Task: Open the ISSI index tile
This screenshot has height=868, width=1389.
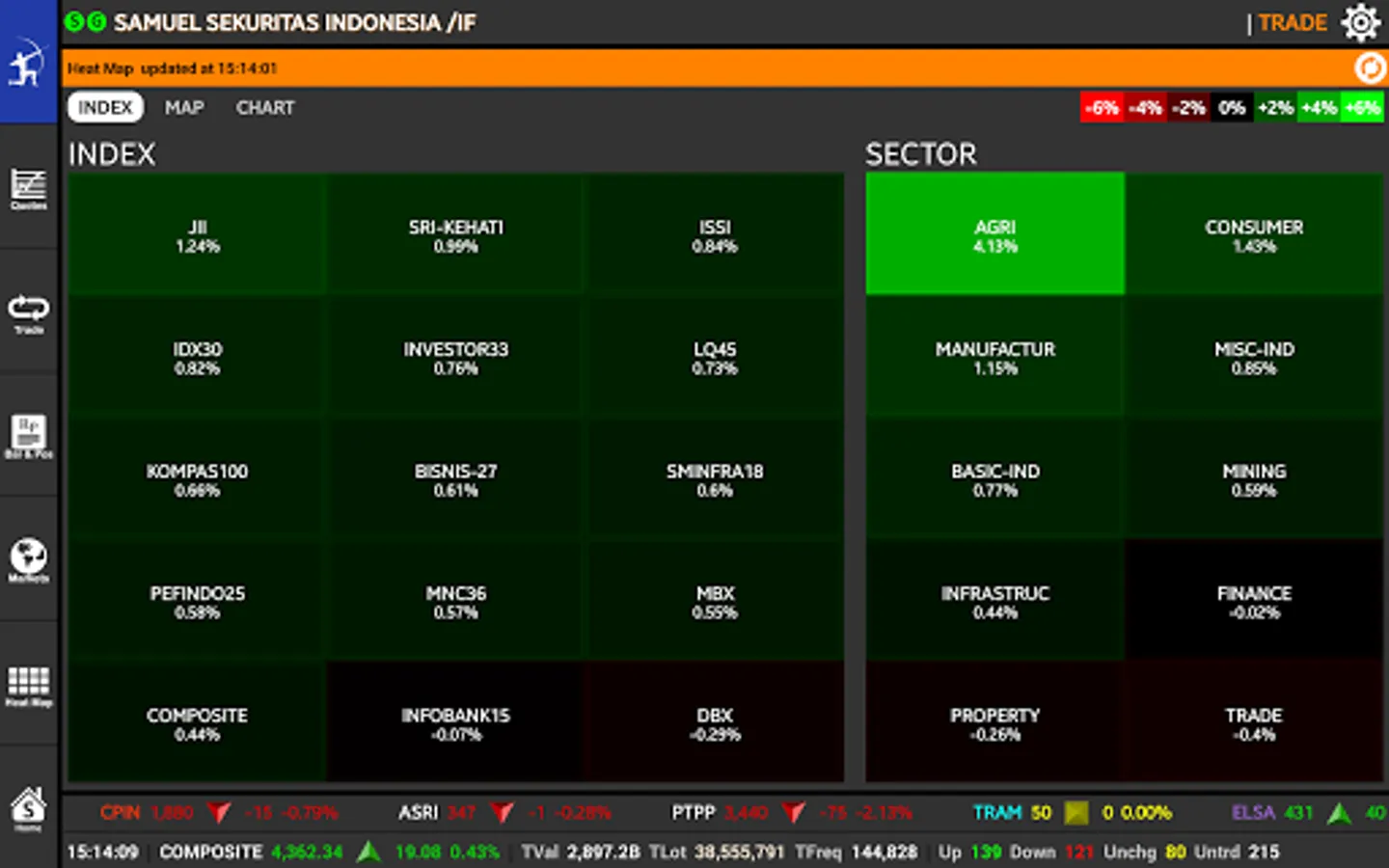Action: [x=715, y=233]
